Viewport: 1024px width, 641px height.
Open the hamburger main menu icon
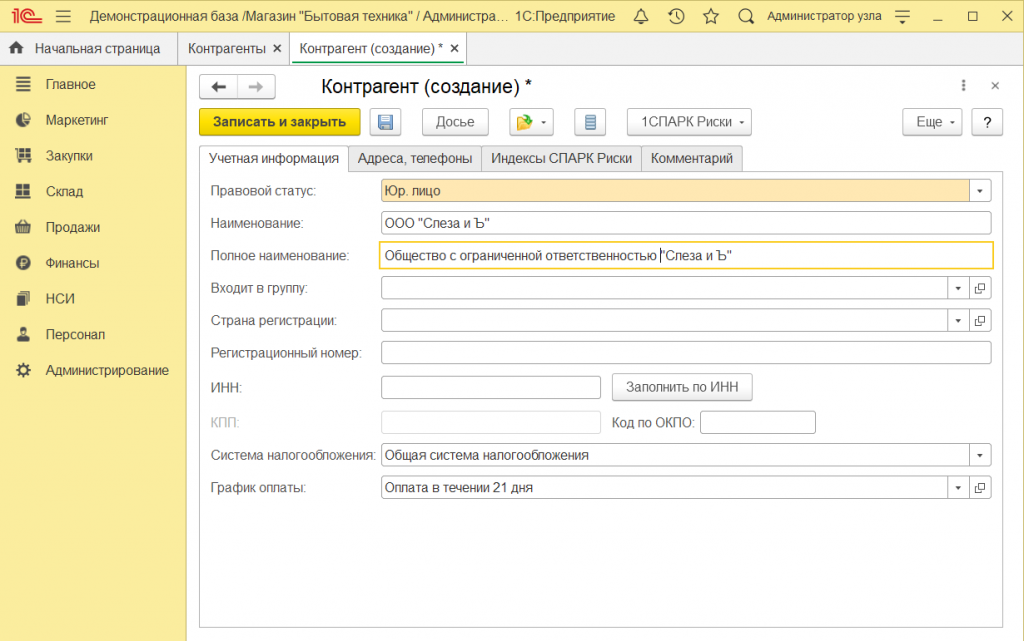point(63,16)
